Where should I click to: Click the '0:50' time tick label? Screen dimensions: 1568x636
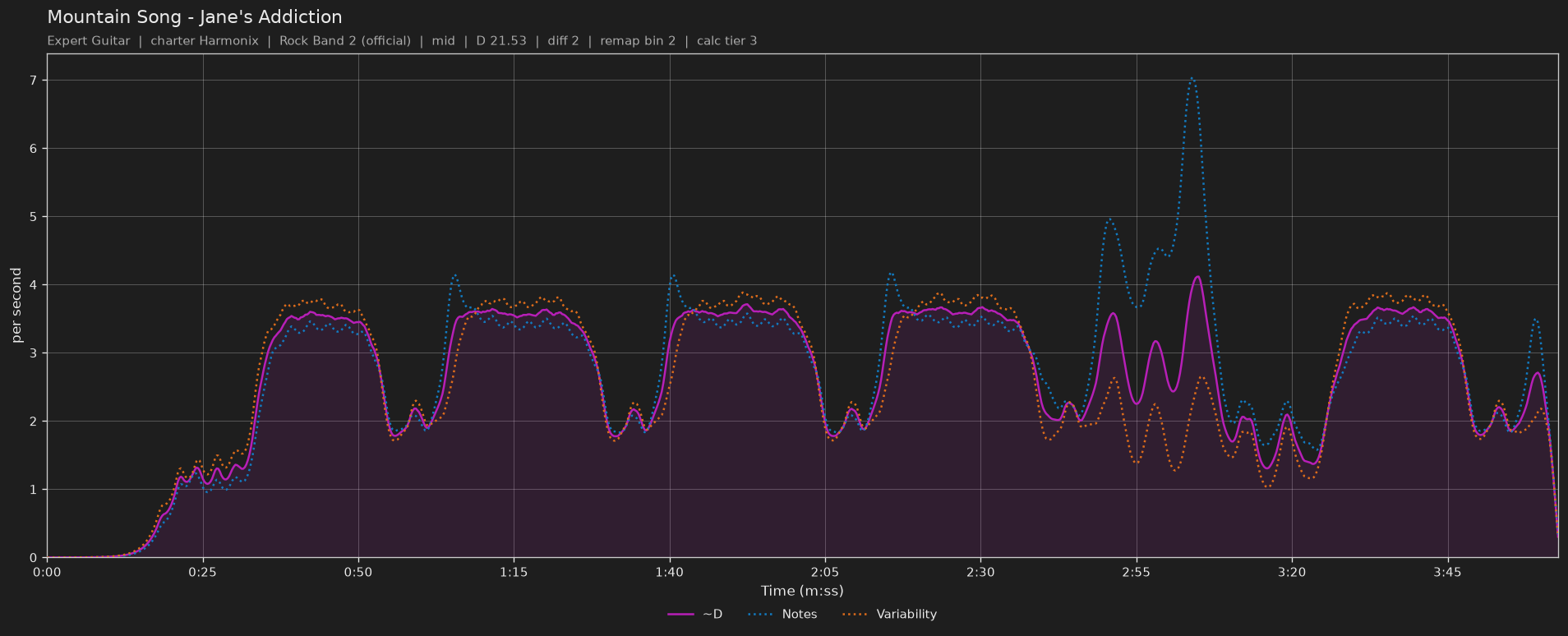point(358,572)
